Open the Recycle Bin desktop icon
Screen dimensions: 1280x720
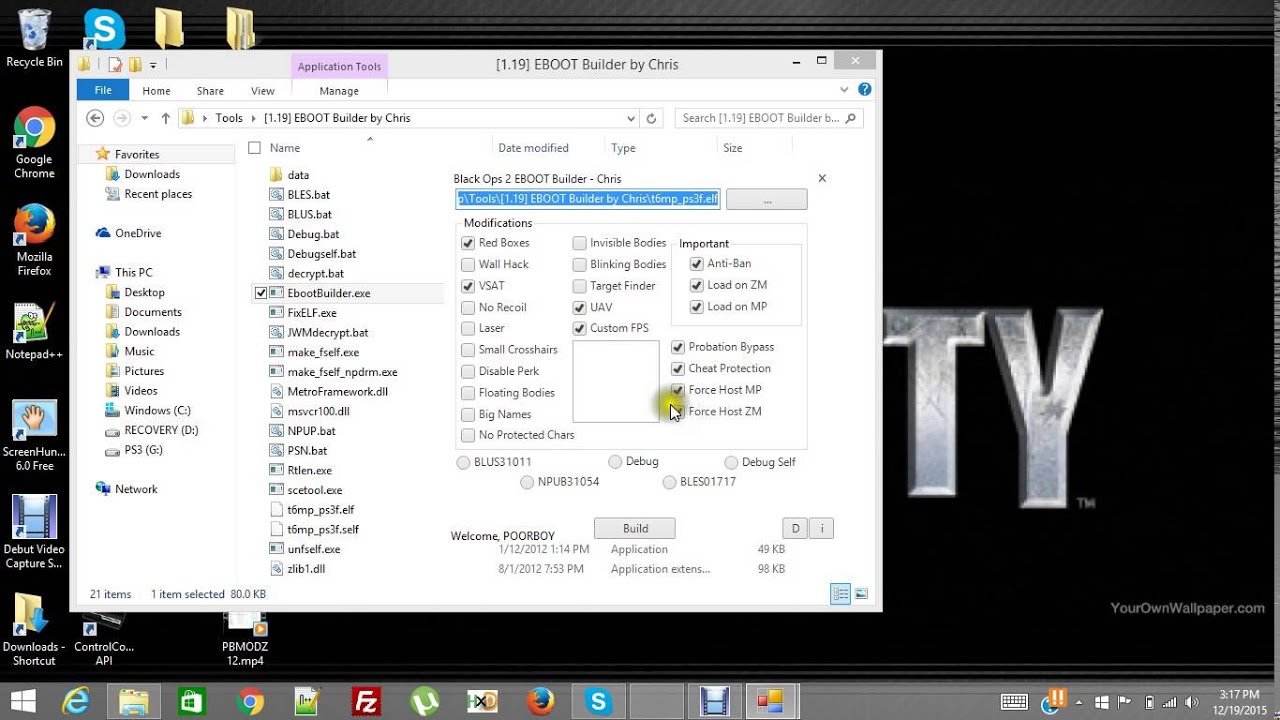pos(34,38)
